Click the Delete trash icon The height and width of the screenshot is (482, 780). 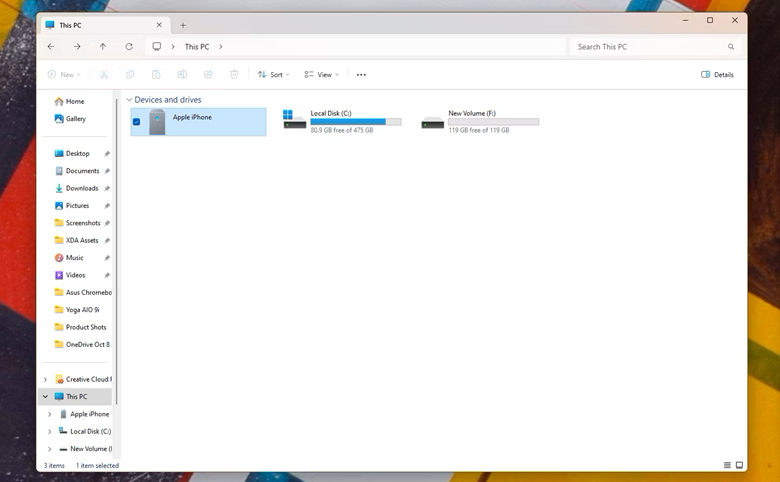pyautogui.click(x=234, y=75)
